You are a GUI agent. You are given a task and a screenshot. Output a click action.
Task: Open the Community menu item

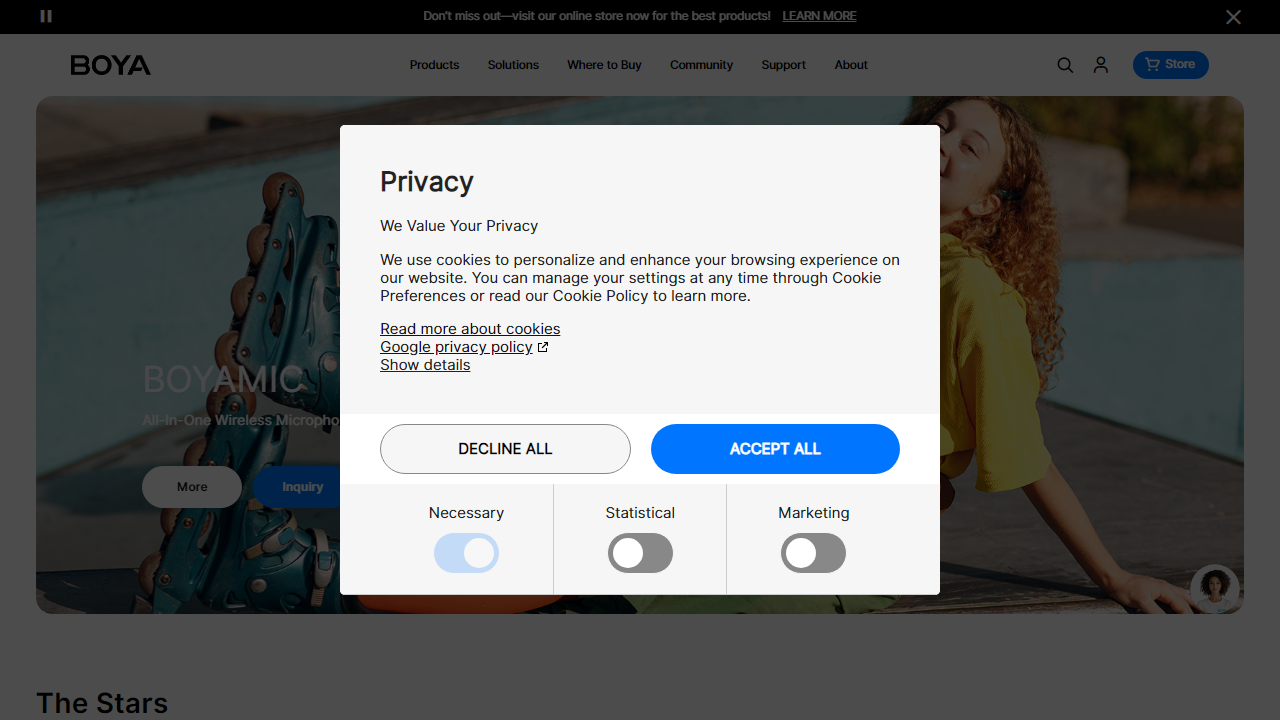pos(701,65)
